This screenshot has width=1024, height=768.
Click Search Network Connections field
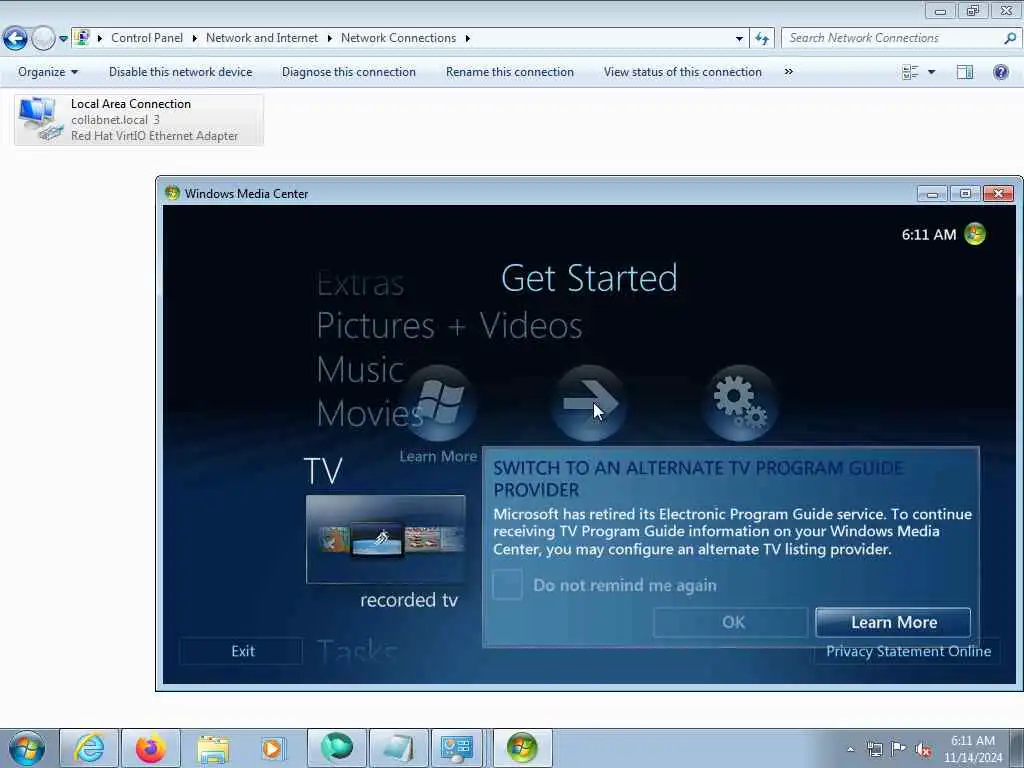click(x=891, y=38)
